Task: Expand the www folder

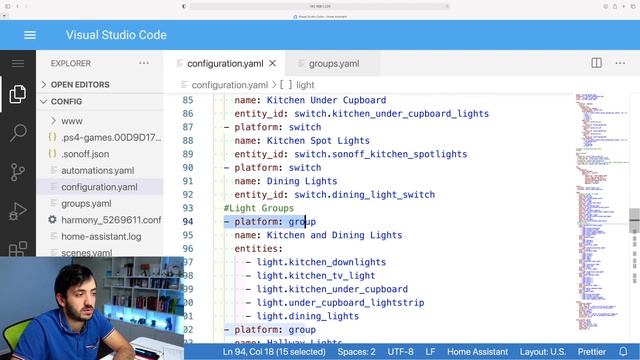Action: click(72, 121)
